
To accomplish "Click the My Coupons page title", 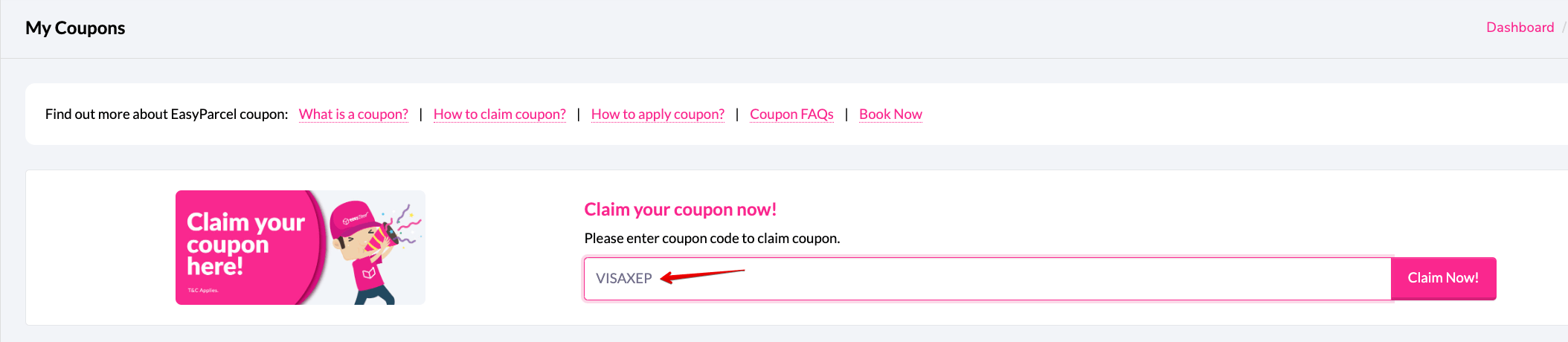I will click(75, 28).
